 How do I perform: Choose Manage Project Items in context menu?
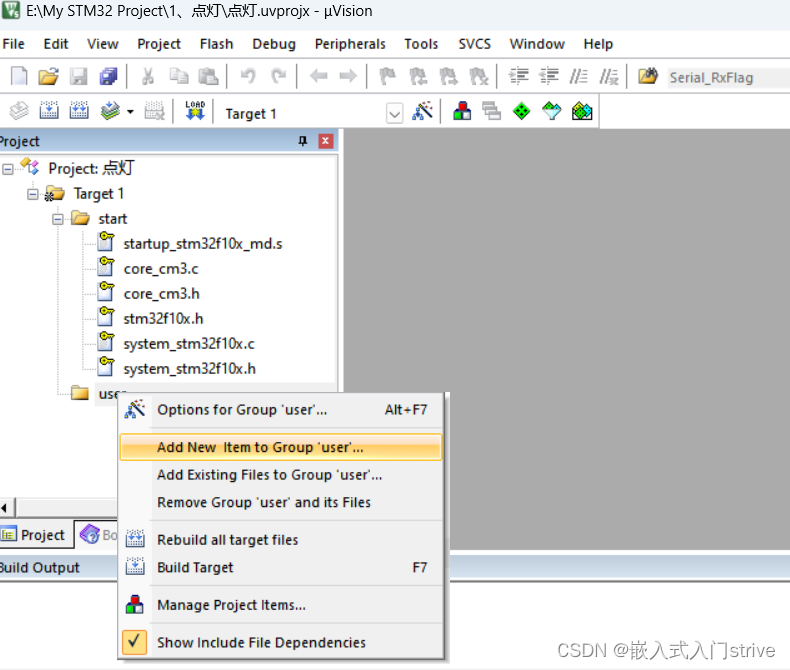tap(281, 605)
